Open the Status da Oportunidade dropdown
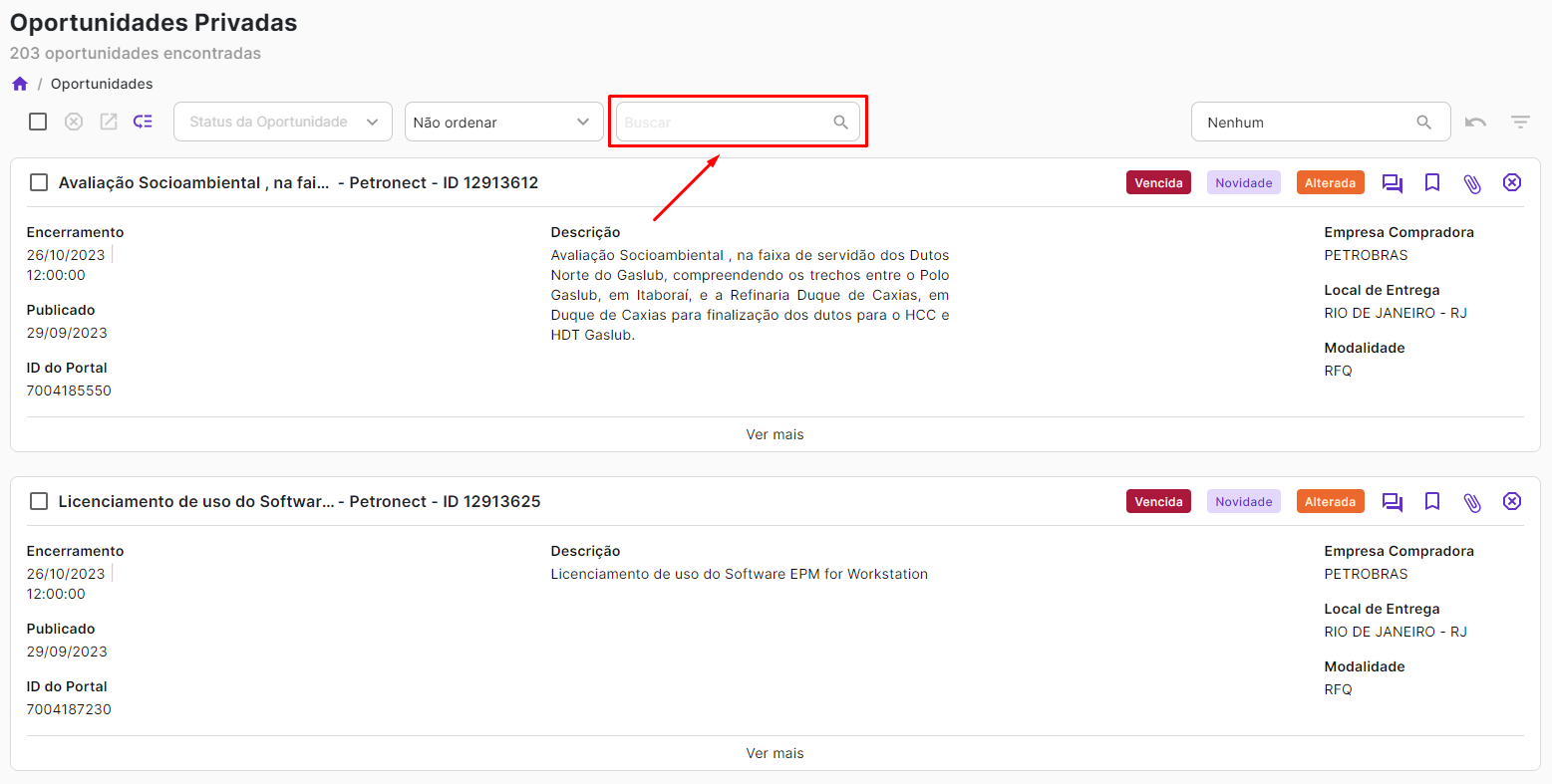 coord(283,122)
